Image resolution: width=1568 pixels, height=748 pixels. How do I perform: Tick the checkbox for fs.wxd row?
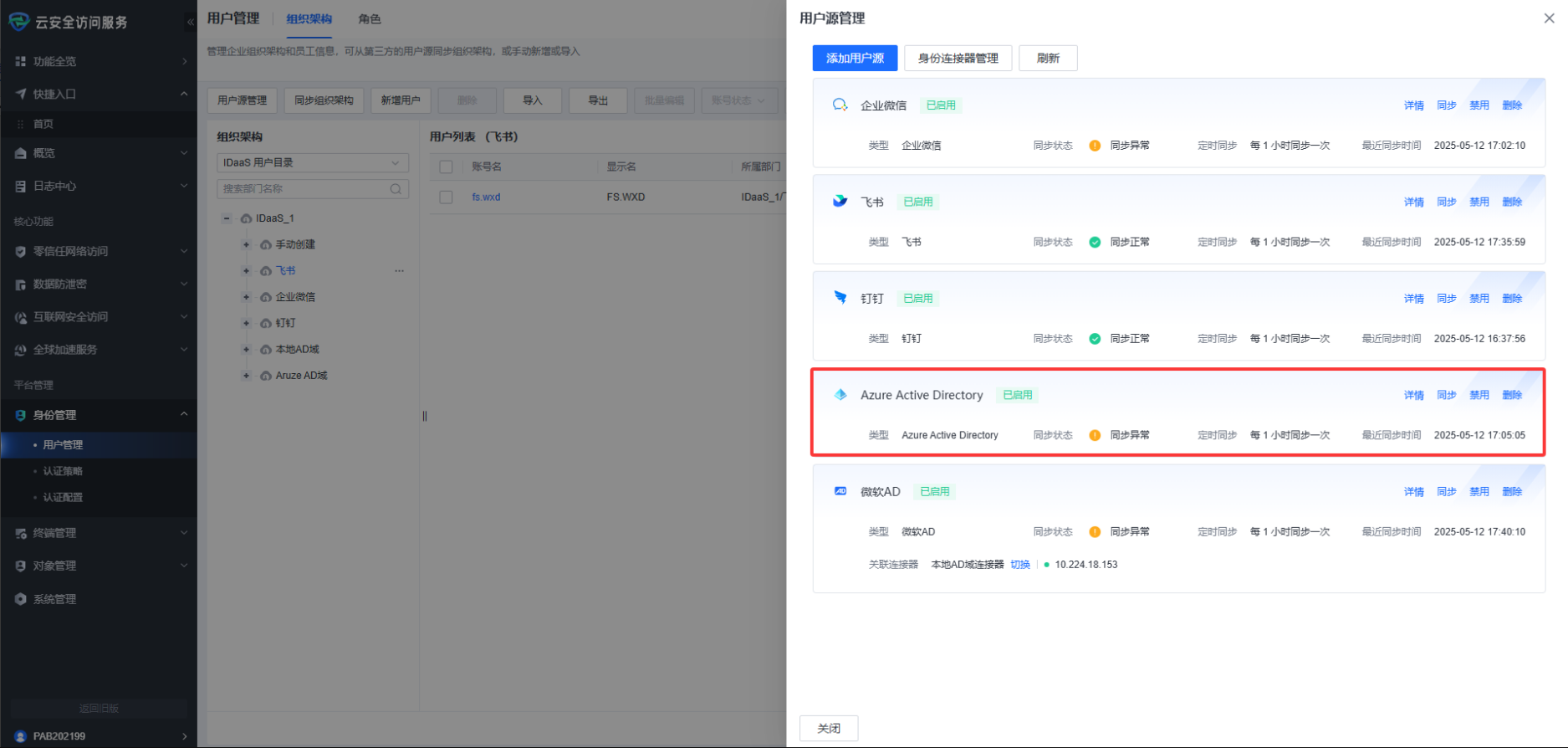[x=446, y=197]
